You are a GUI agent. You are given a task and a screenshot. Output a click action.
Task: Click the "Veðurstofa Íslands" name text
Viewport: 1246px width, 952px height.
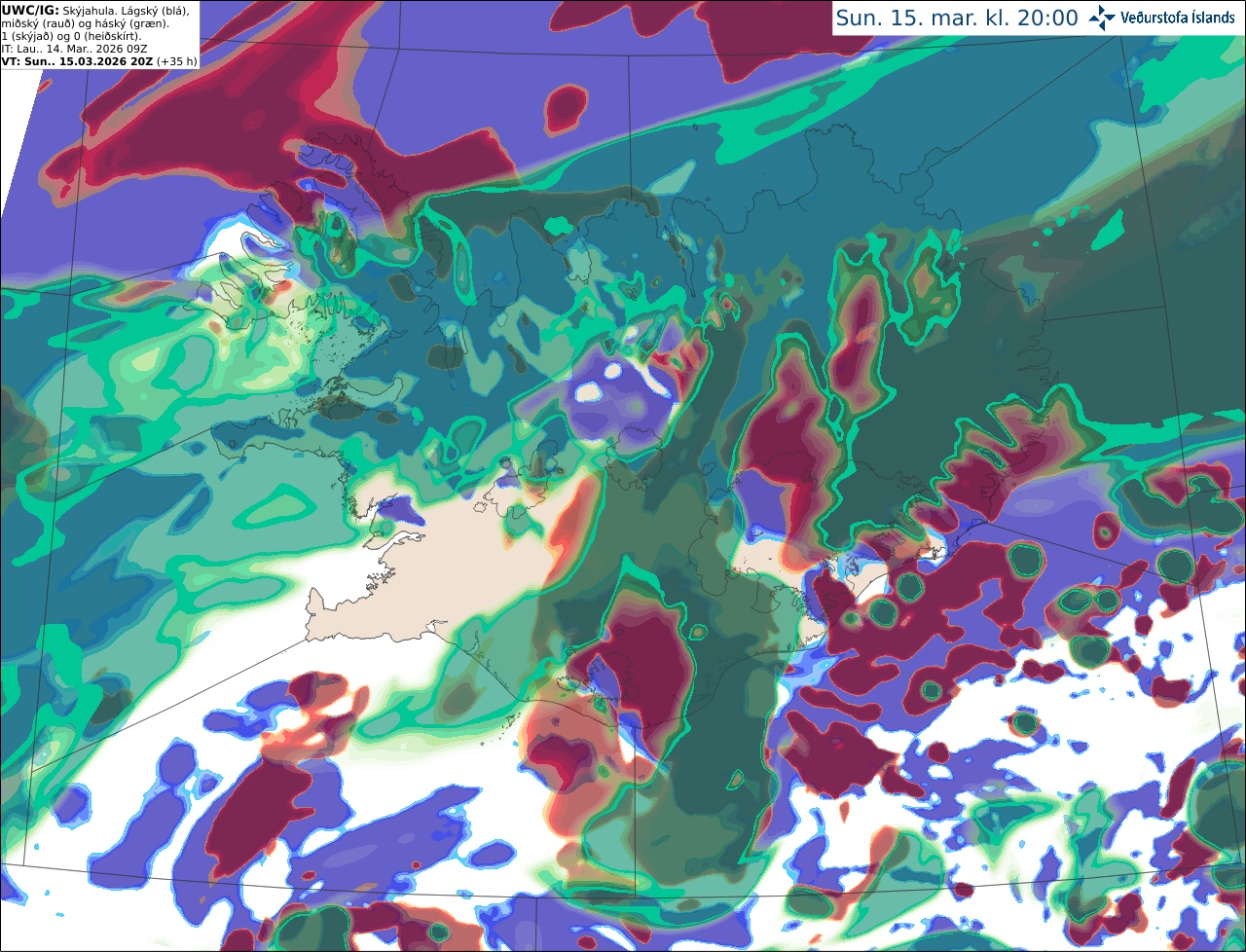[x=1178, y=18]
